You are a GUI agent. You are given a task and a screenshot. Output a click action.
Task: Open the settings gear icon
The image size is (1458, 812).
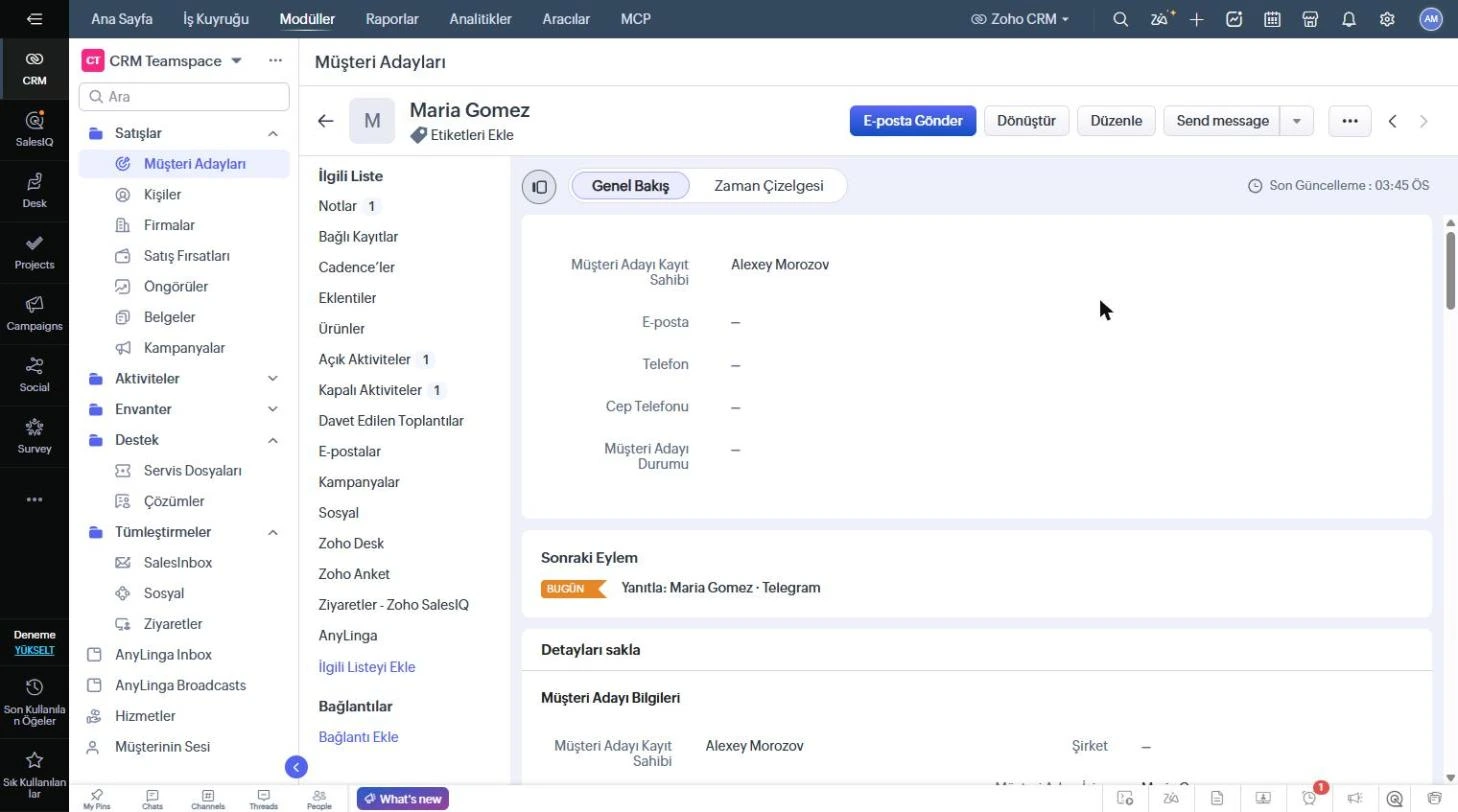[x=1387, y=19]
